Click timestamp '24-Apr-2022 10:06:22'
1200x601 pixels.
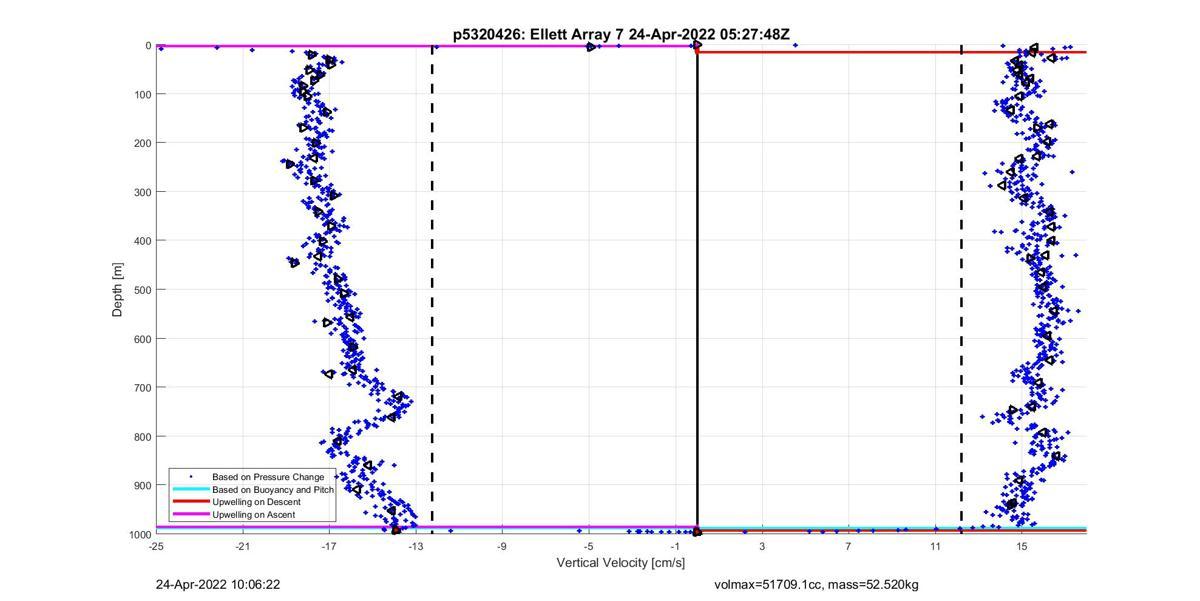[x=218, y=584]
